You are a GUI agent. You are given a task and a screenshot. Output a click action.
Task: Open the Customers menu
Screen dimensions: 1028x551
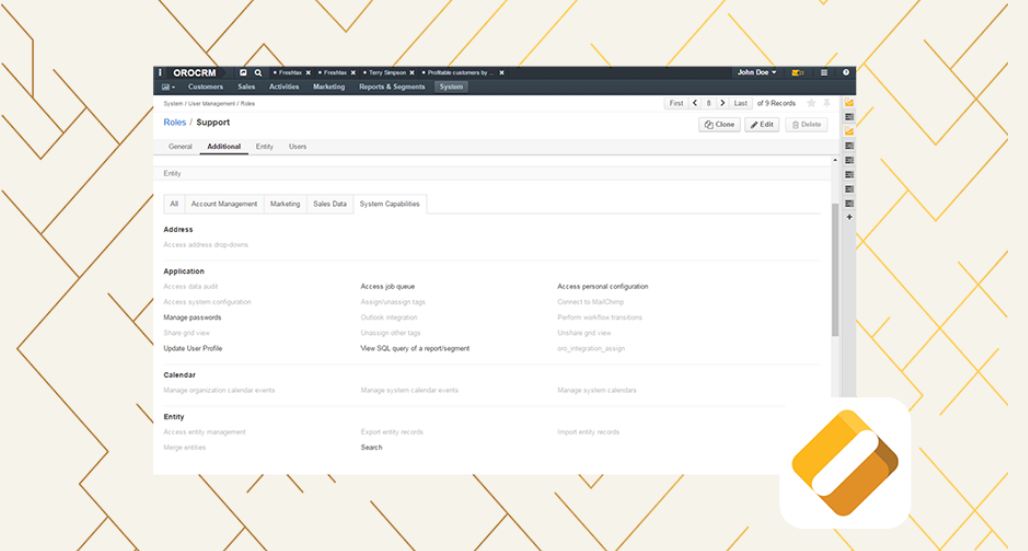tap(205, 87)
